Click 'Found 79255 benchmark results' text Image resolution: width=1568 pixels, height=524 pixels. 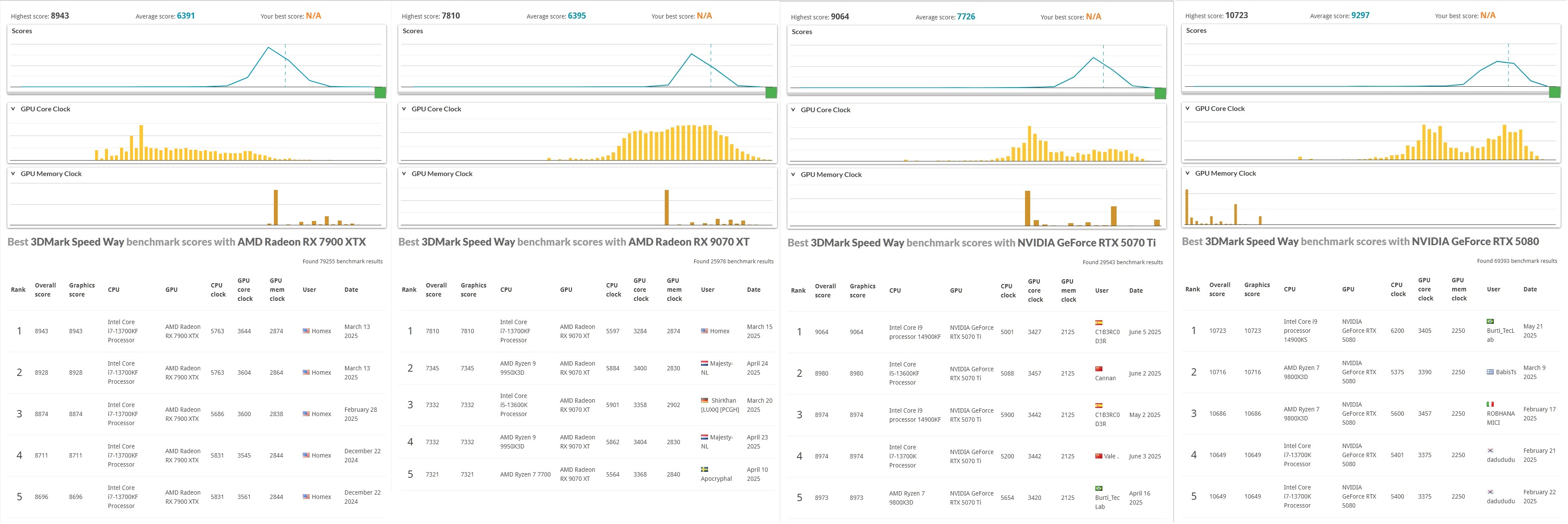[x=343, y=262]
